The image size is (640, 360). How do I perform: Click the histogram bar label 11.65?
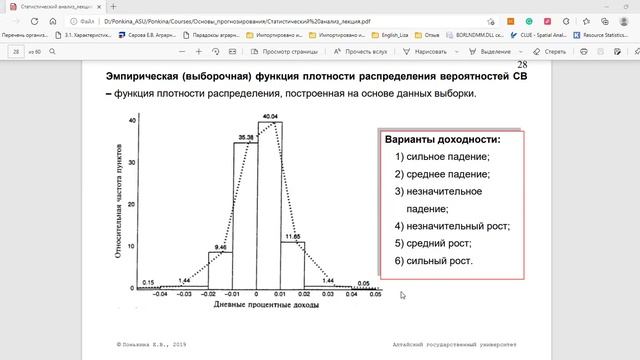tap(293, 236)
